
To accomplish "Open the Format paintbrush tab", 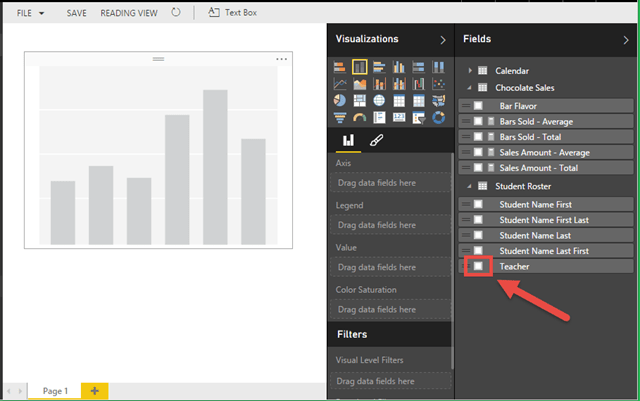I will coord(376,142).
